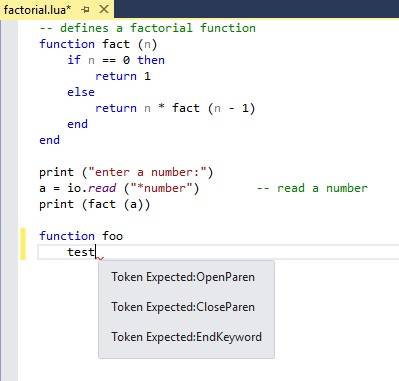399x381 pixels.
Task: Click the 'if n == 0 then' line
Action: [x=116, y=60]
